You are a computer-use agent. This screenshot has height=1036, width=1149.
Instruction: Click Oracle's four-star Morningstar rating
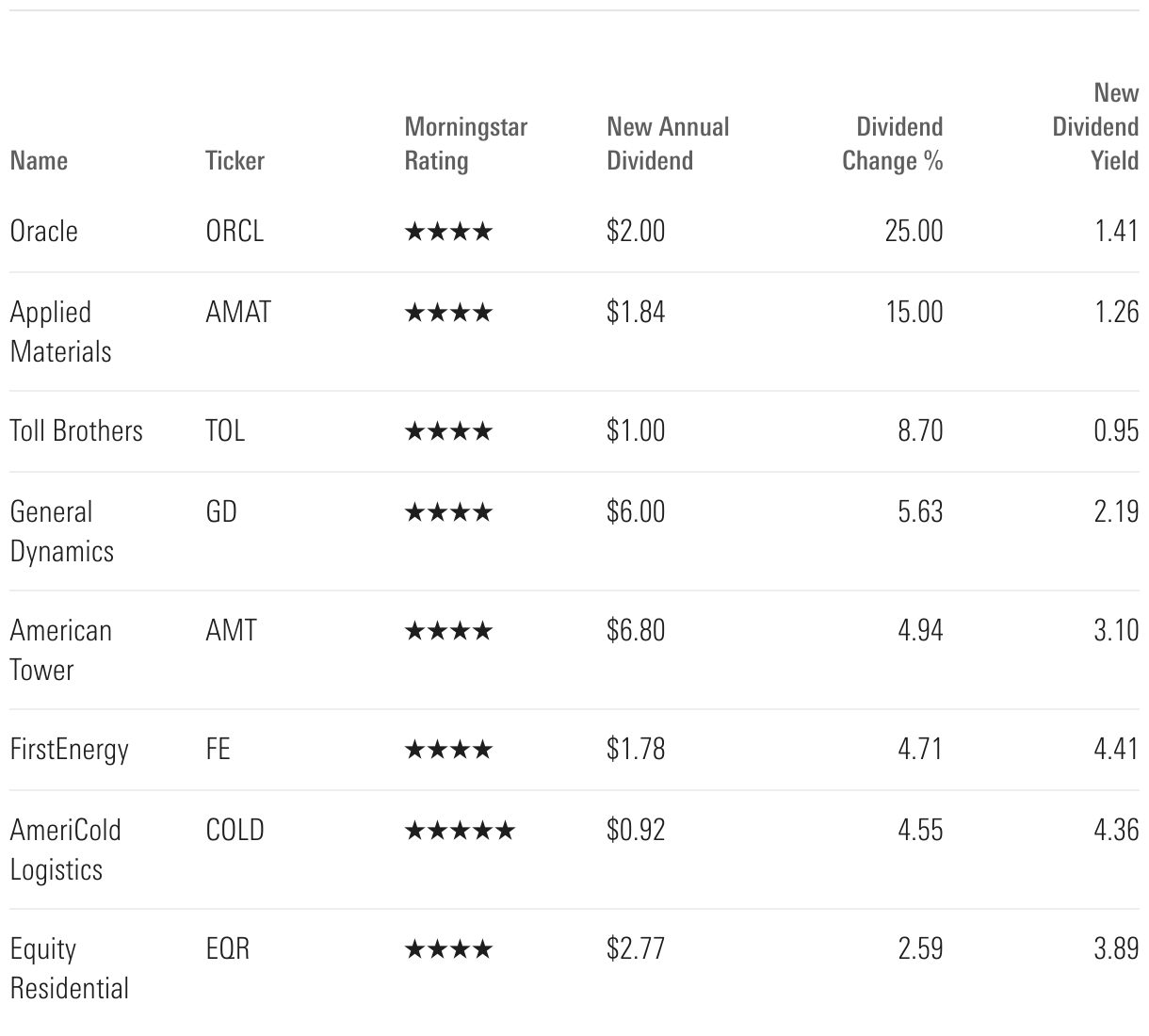pos(448,232)
